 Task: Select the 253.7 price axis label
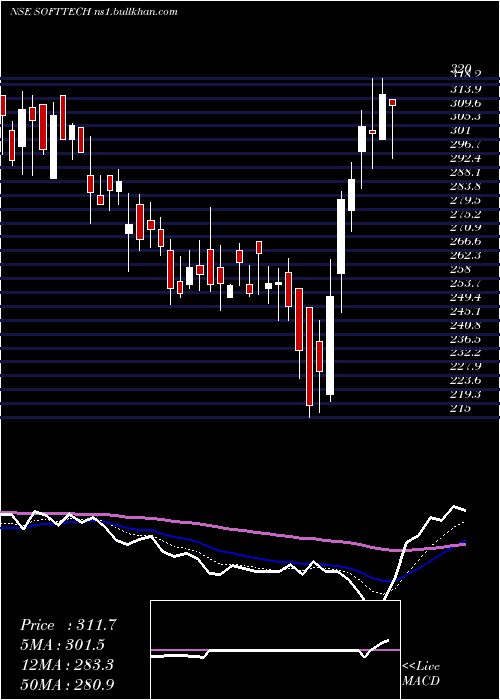pyautogui.click(x=467, y=283)
